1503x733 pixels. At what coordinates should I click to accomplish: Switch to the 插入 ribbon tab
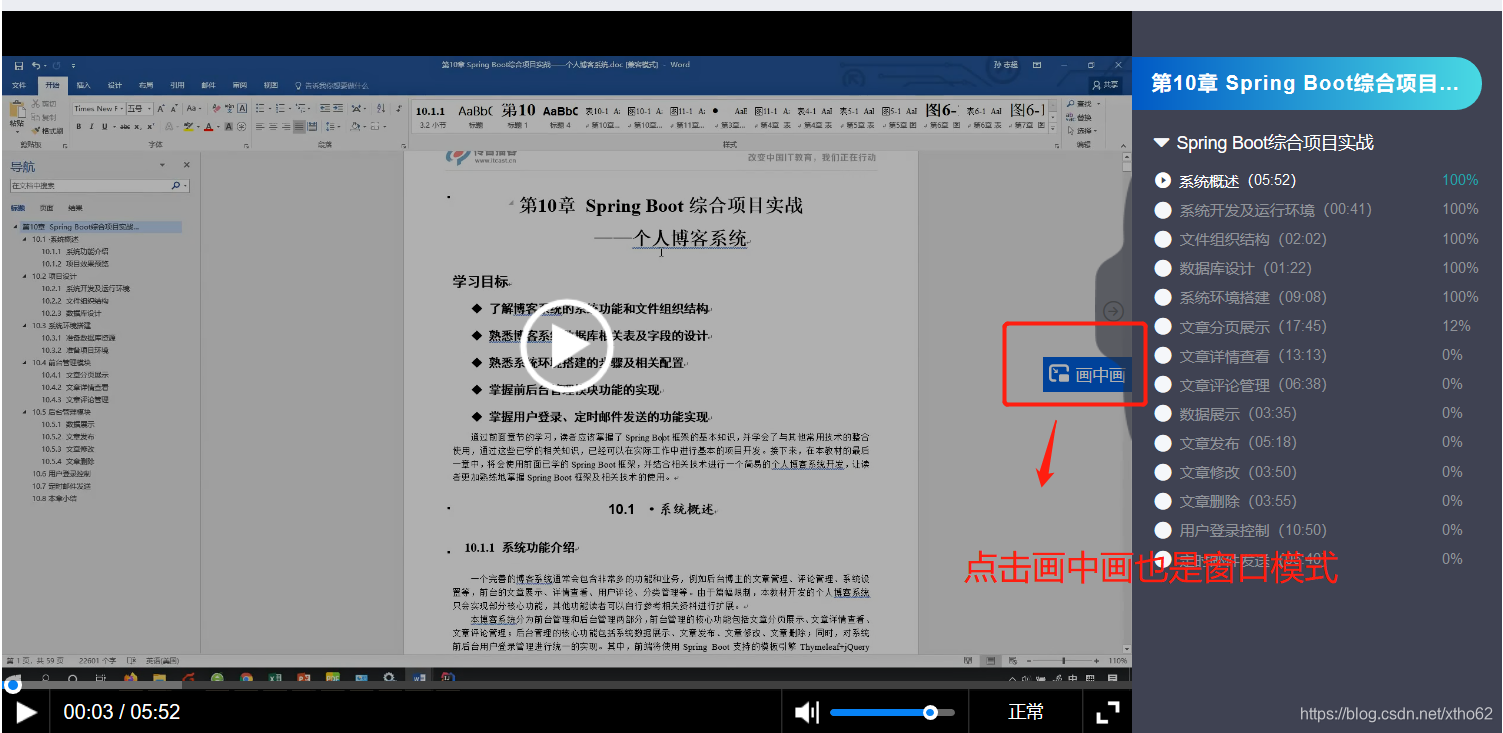tap(84, 85)
